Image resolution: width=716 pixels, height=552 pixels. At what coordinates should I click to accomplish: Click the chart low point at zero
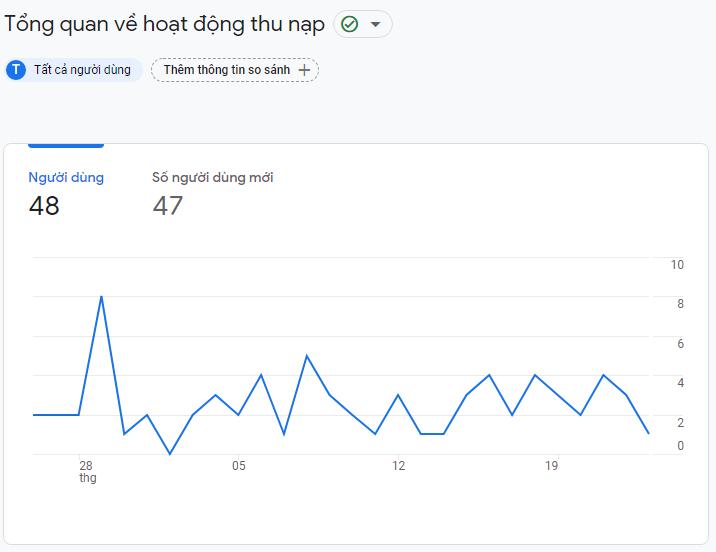point(170,453)
